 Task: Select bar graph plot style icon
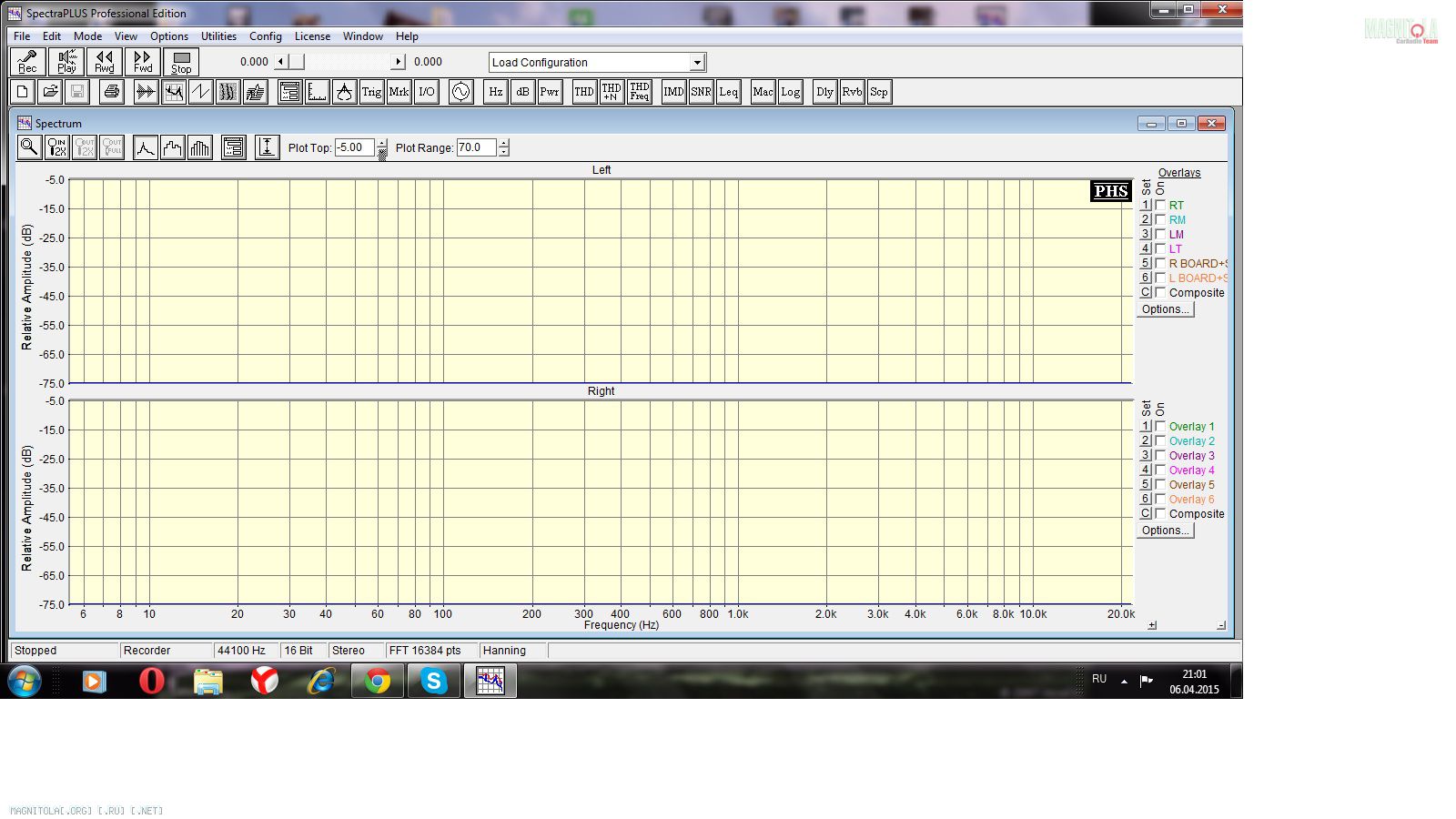[x=199, y=147]
